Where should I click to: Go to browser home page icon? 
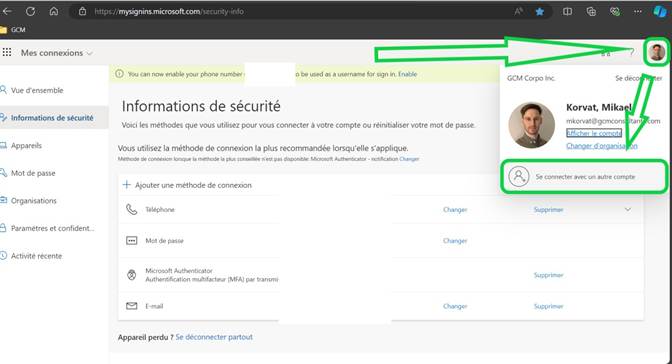pos(54,11)
